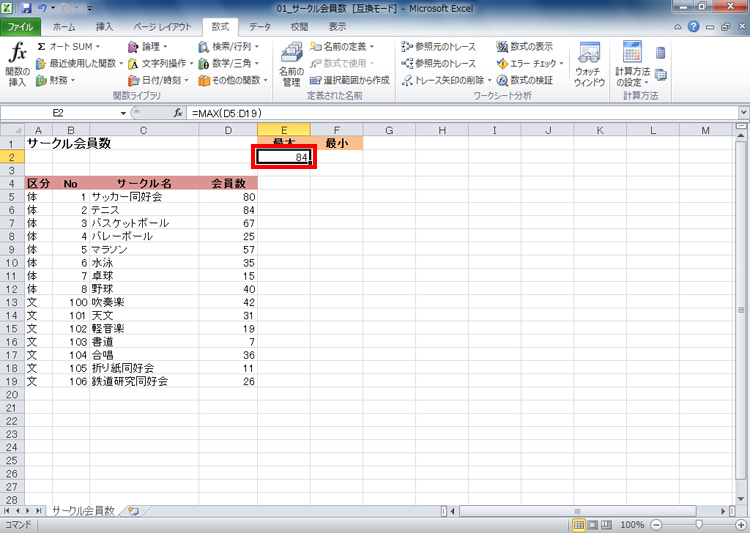Switch to Page Break Preview in status bar
The image size is (750, 533).
click(606, 525)
